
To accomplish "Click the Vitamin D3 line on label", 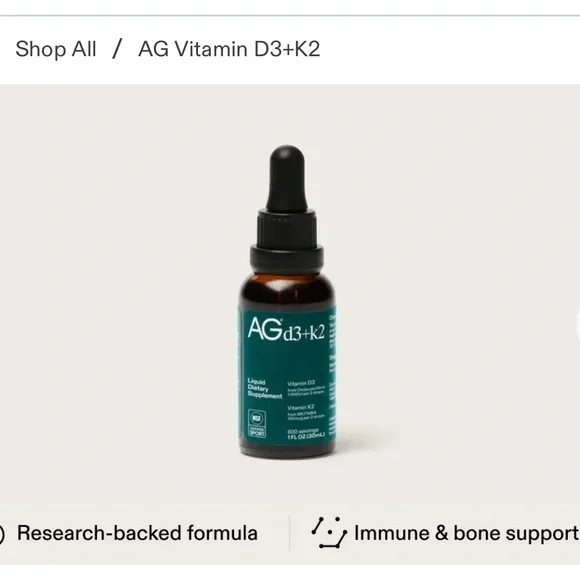I will pos(301,383).
